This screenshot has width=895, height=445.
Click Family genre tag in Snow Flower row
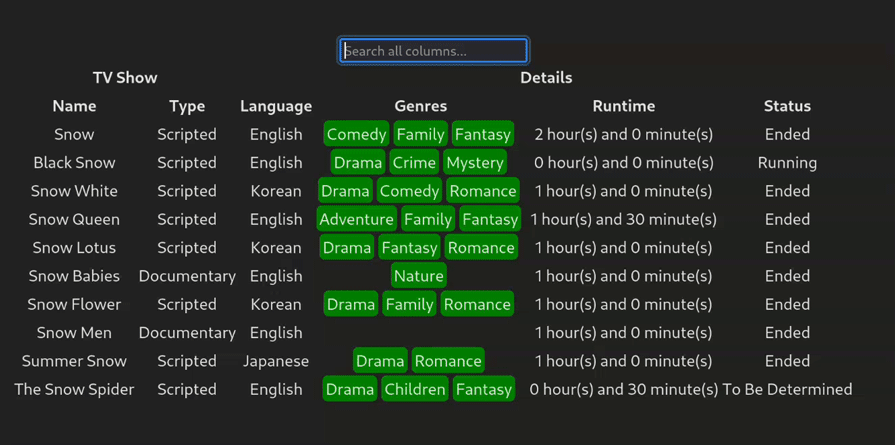pos(409,305)
